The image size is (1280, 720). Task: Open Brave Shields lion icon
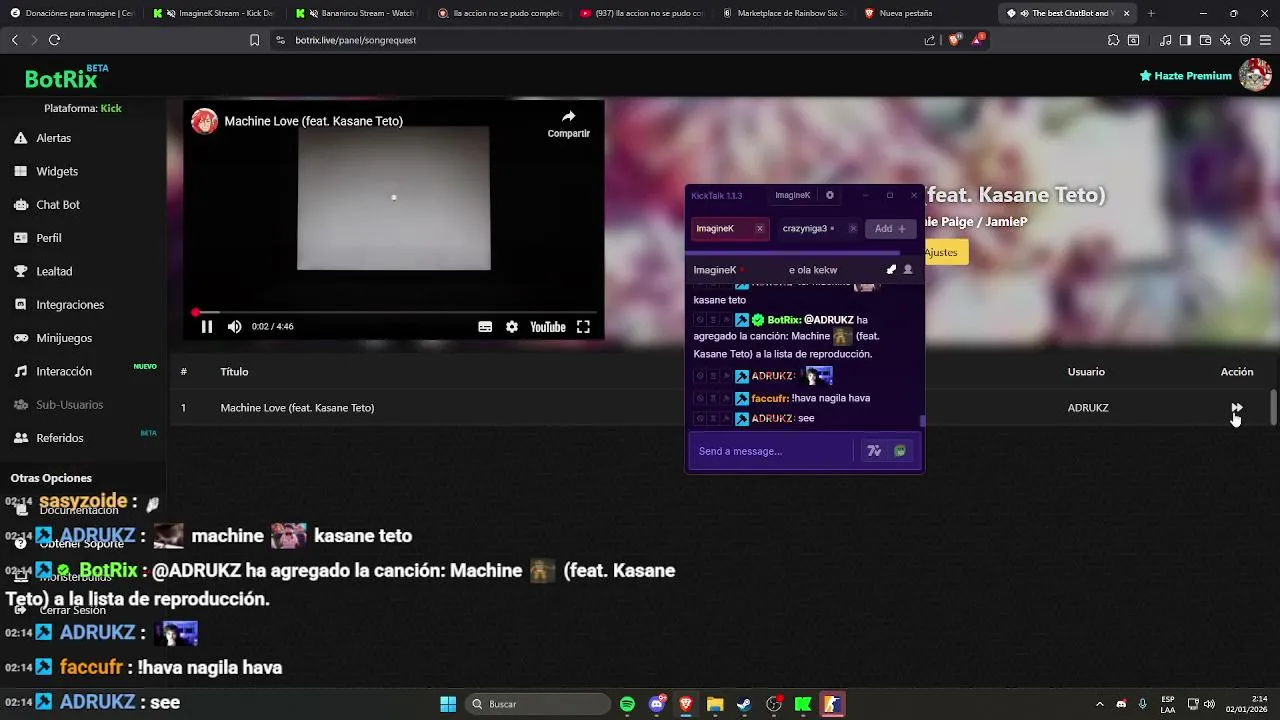pos(954,40)
